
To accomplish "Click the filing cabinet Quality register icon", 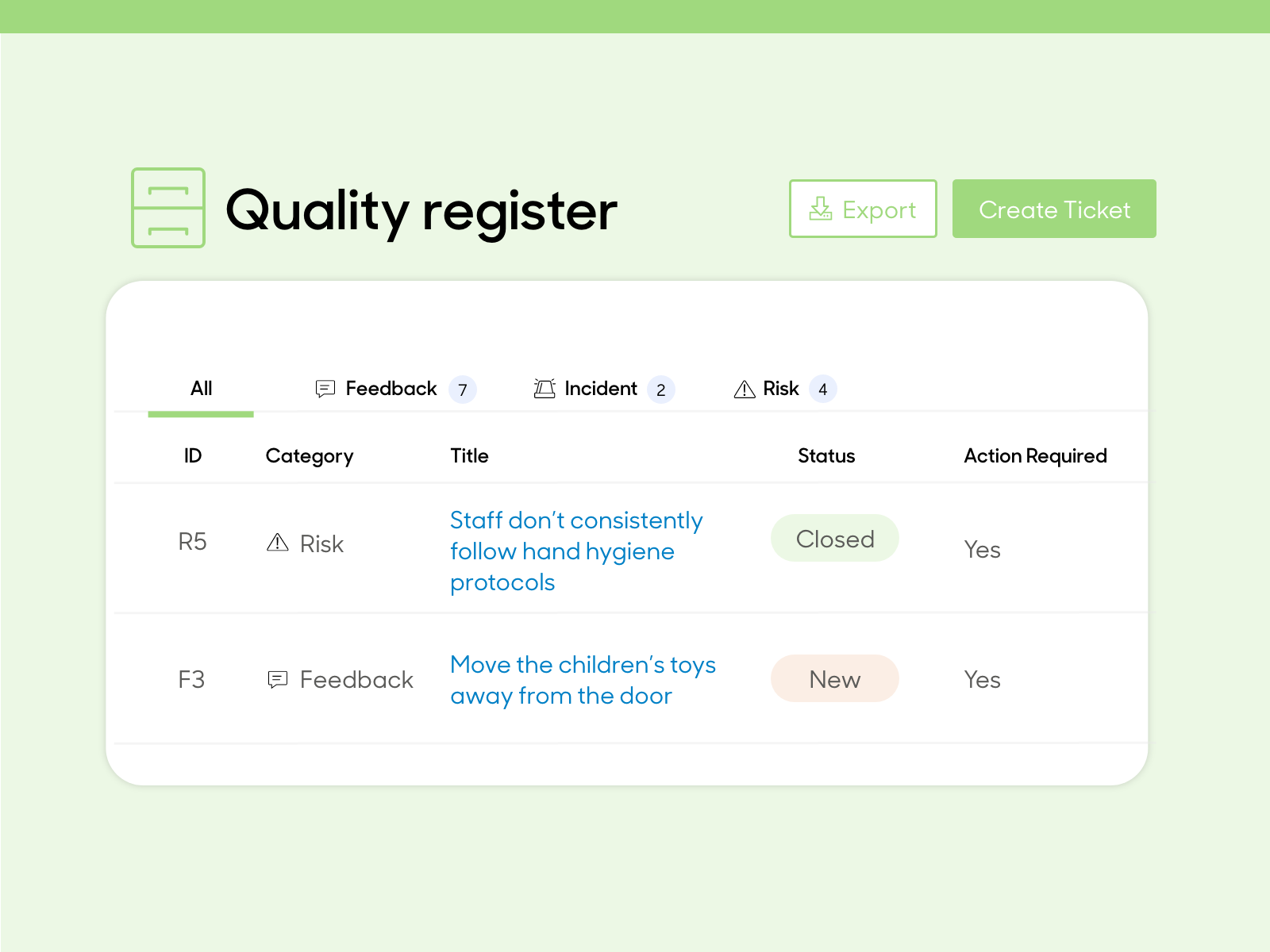I will coord(168,208).
